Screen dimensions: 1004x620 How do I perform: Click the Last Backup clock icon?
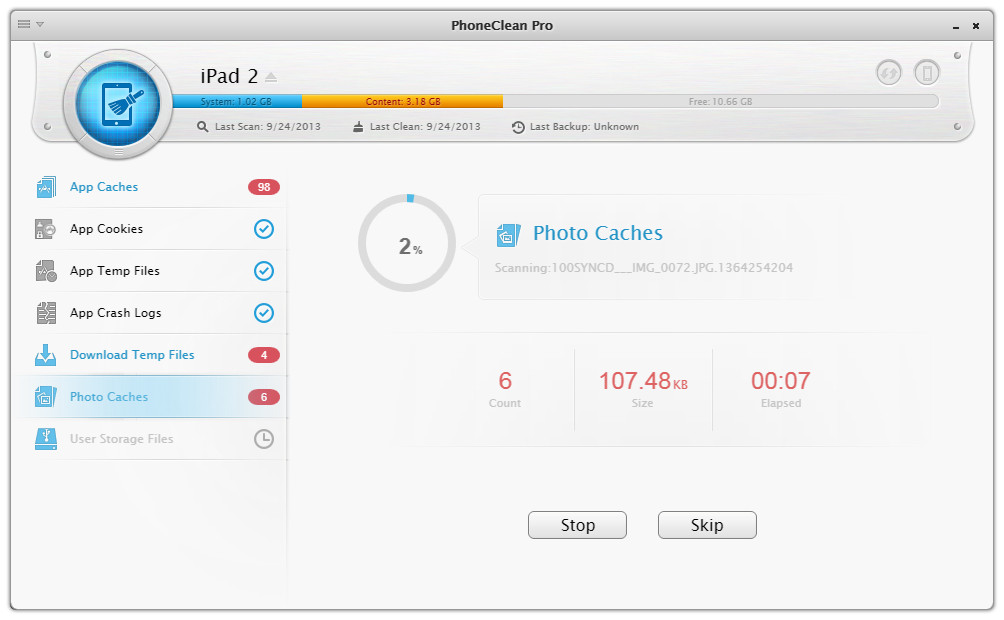click(518, 127)
